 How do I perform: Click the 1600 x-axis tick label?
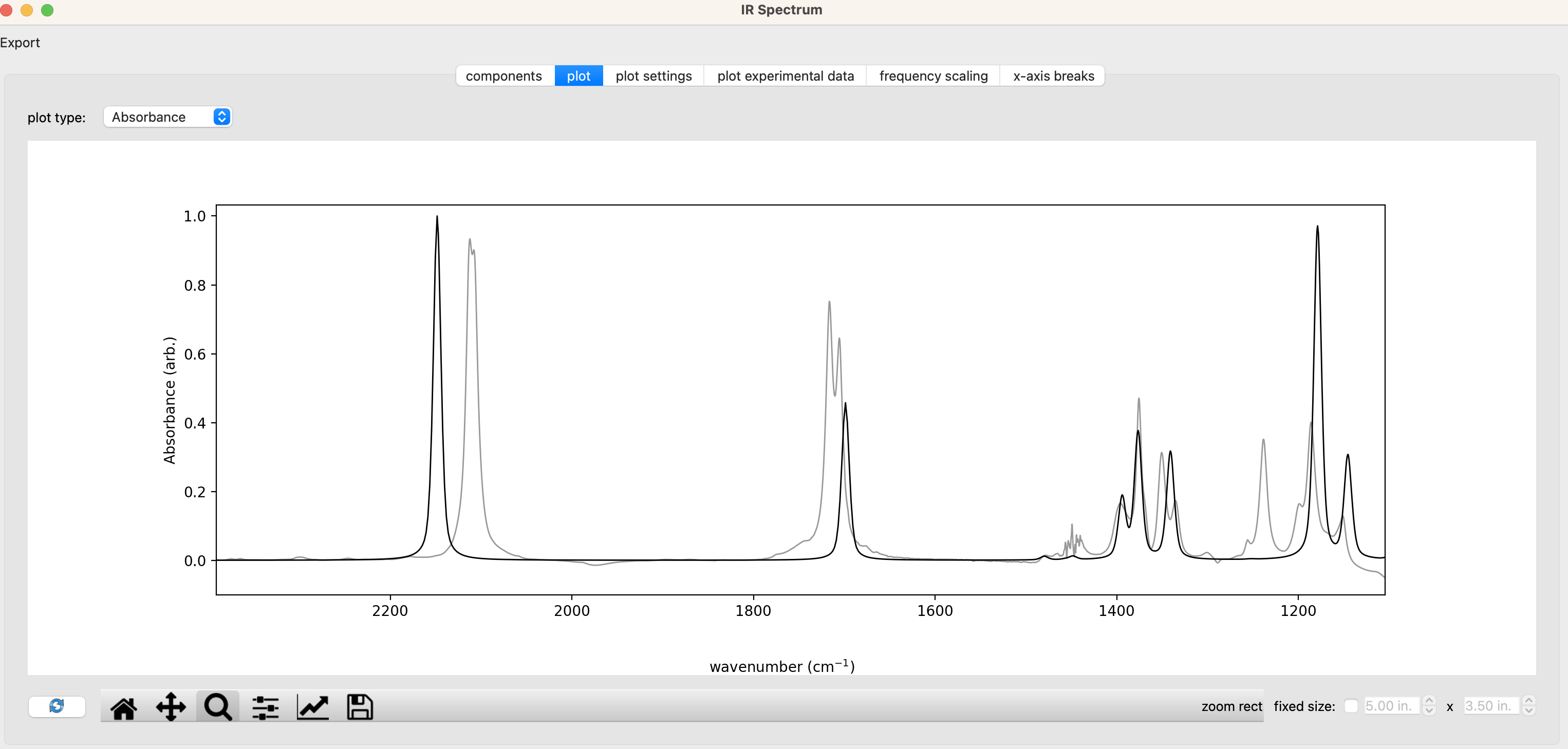(x=935, y=611)
